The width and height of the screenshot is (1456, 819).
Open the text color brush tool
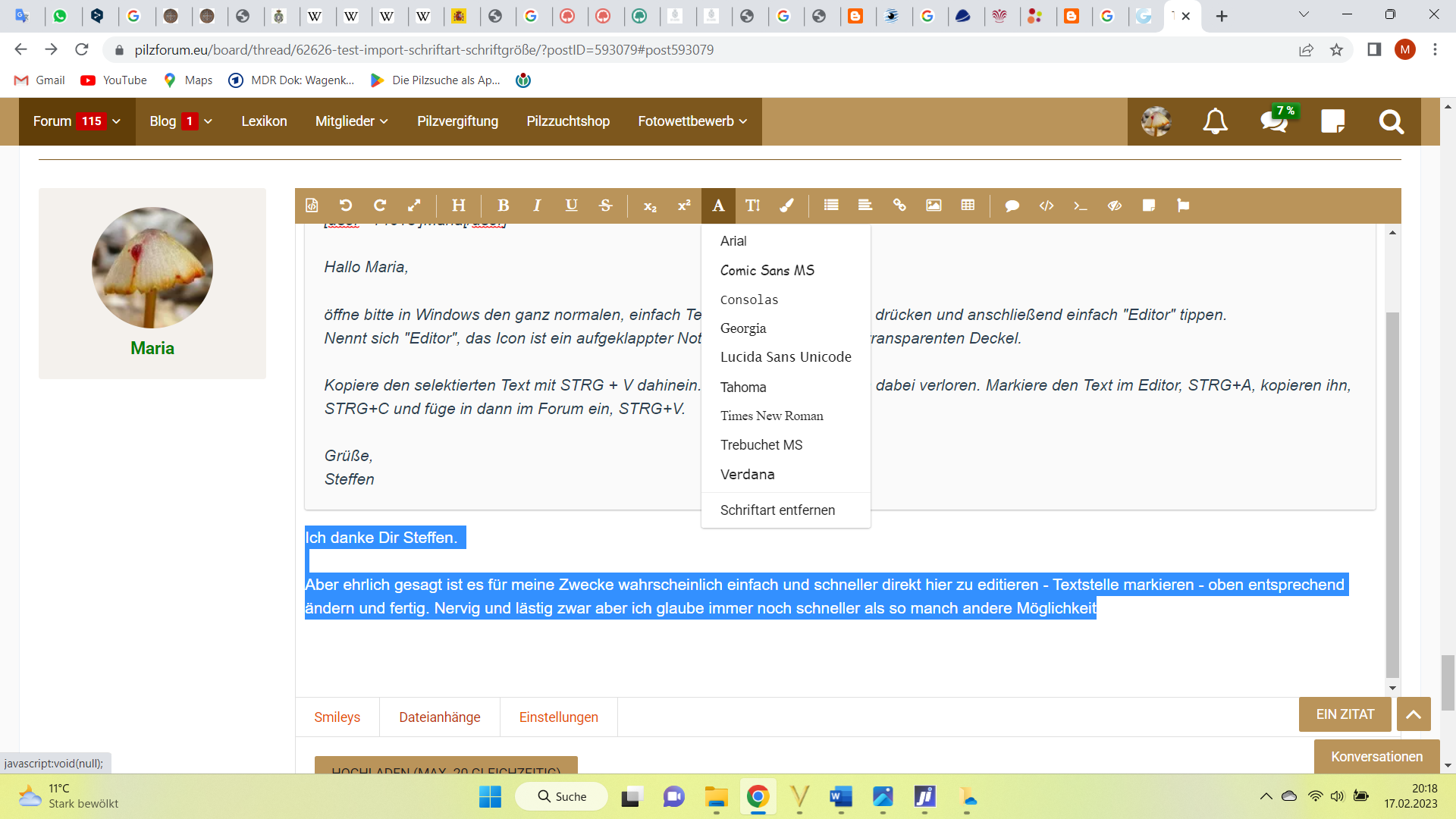point(786,206)
